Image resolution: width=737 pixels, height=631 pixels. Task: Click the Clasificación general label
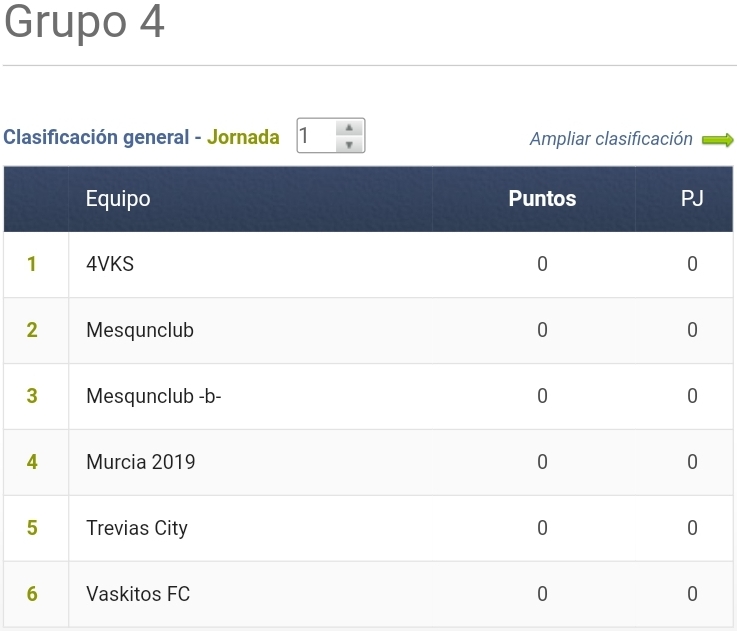tap(96, 137)
